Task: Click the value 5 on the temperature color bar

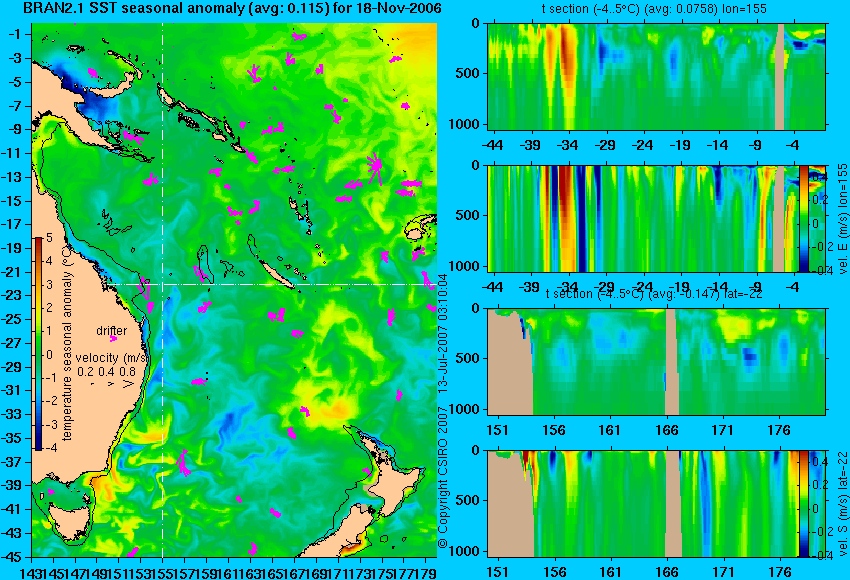Action: [49, 237]
